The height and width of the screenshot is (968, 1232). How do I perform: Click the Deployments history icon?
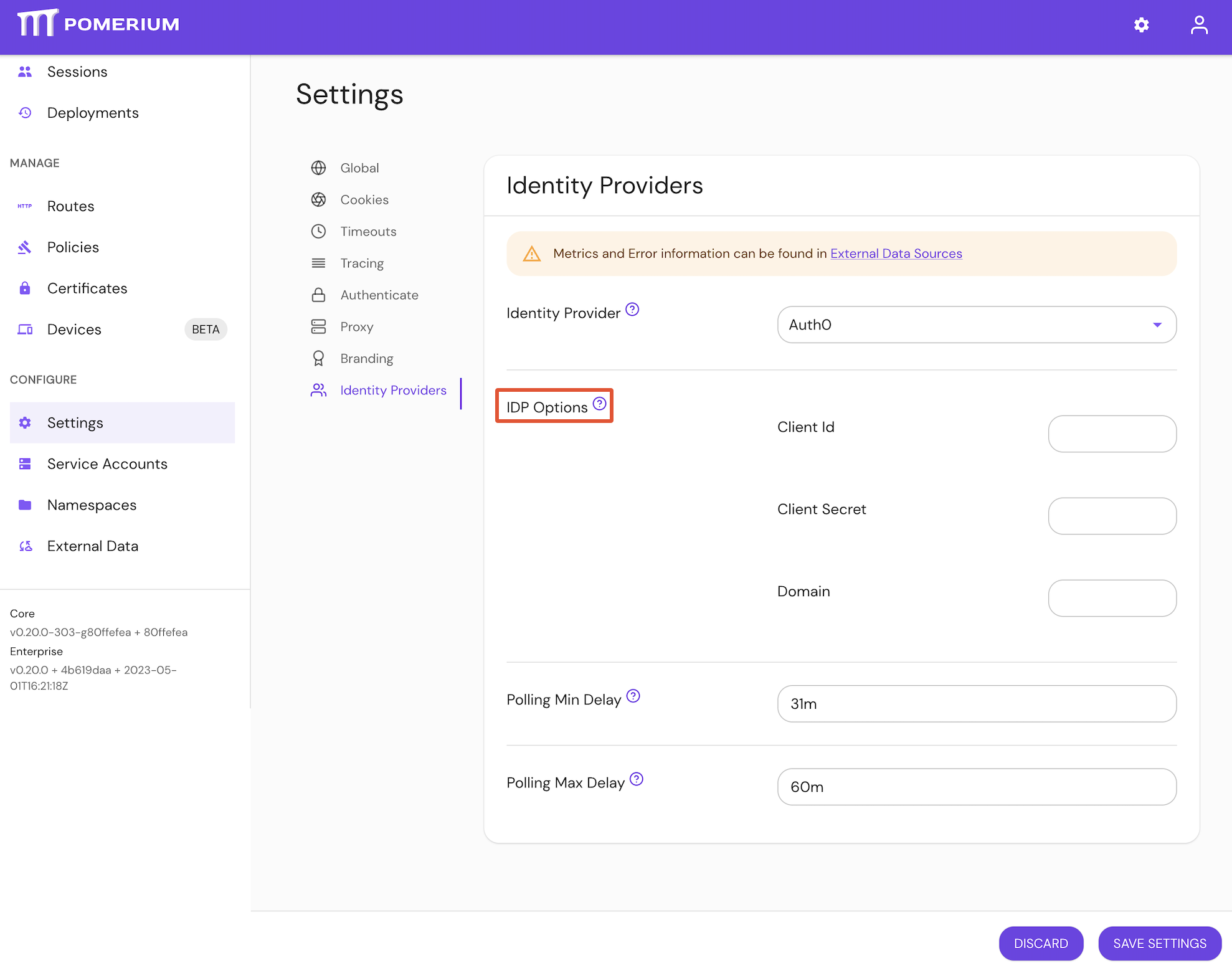click(25, 113)
